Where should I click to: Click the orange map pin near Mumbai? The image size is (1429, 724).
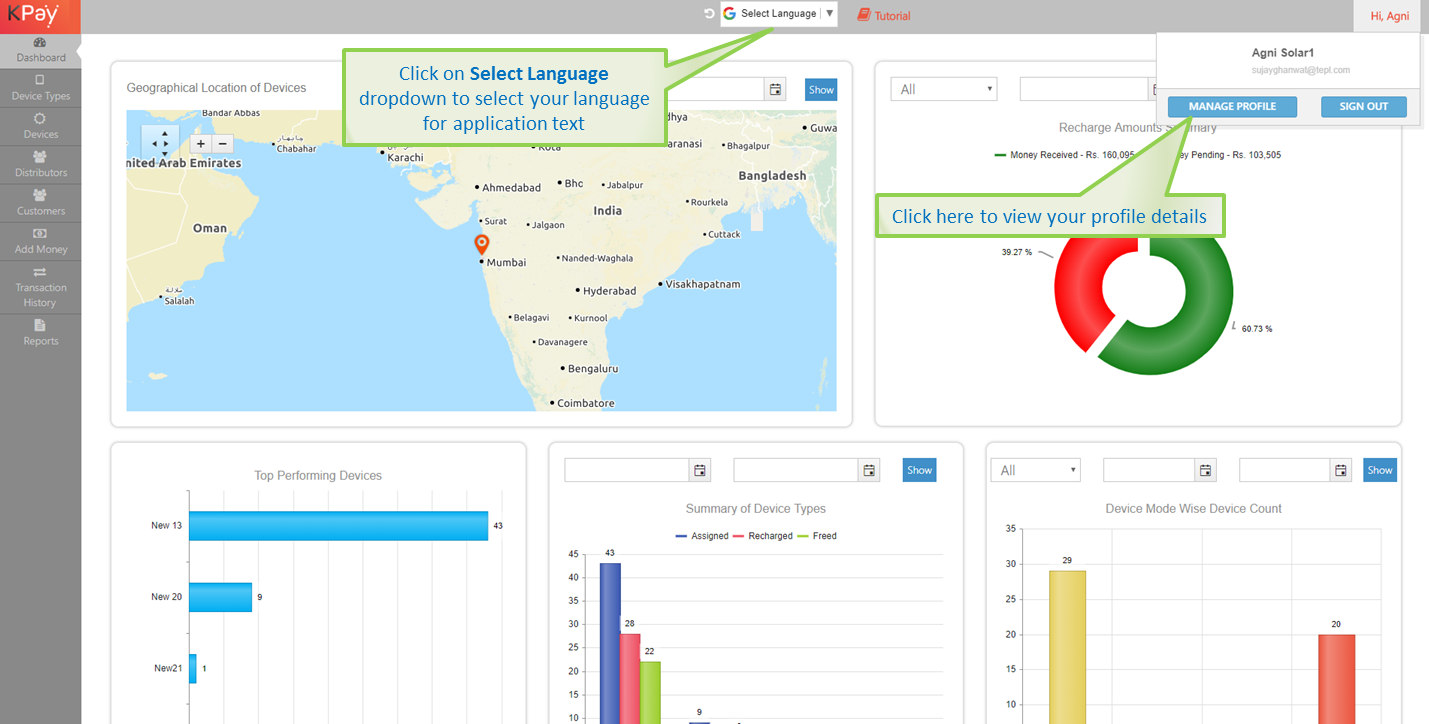481,244
